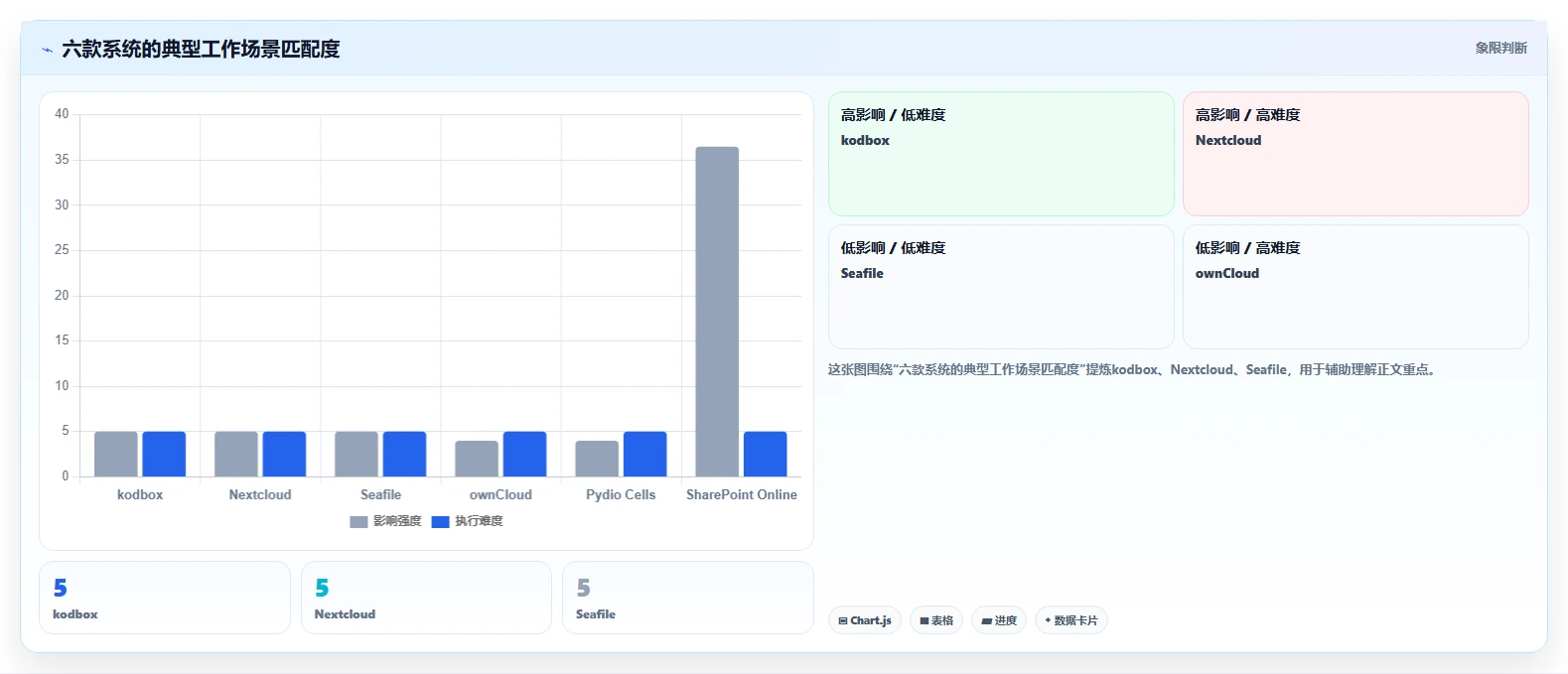Click the Nextcloud x-axis label
This screenshot has width=1568, height=674.
tap(260, 494)
